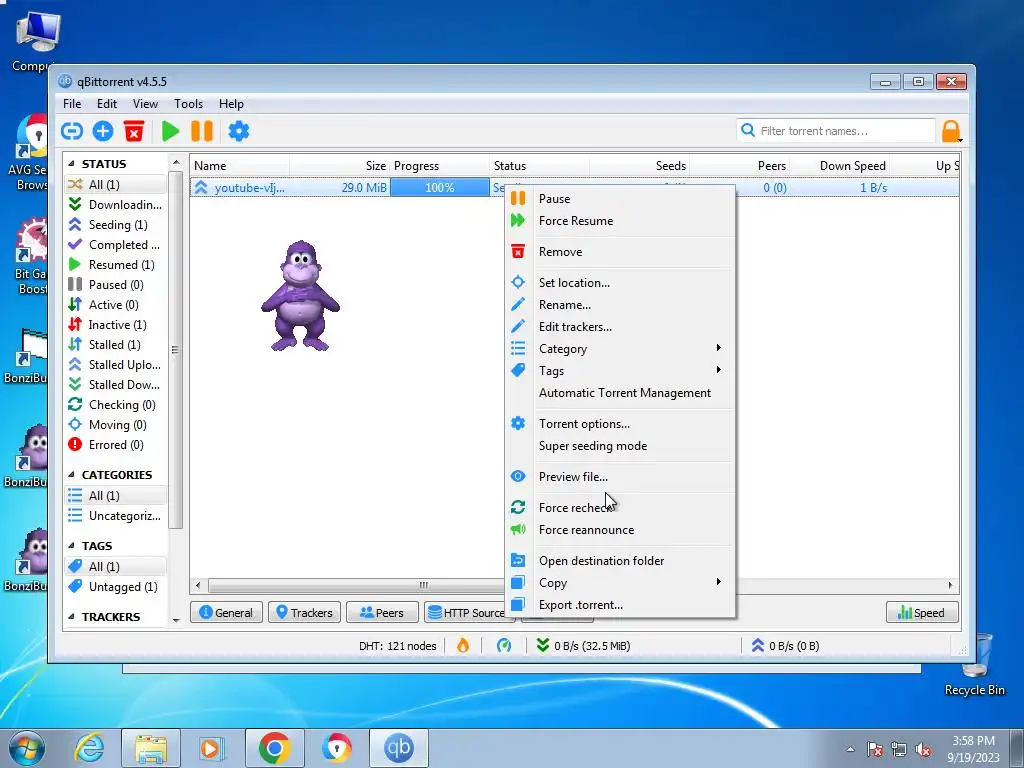Select the Checking (0) status filter

point(116,405)
